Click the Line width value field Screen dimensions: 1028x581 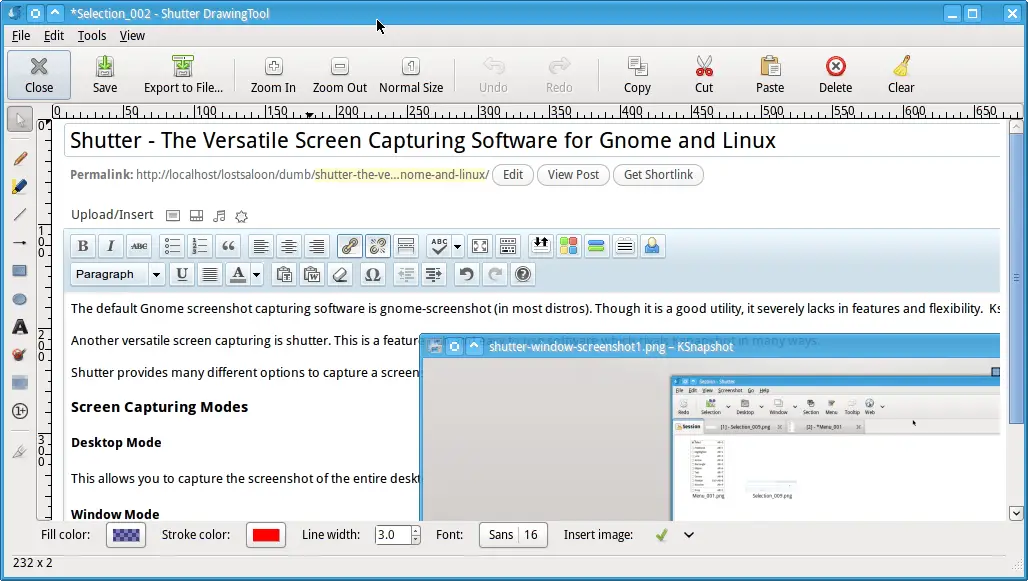pos(393,535)
